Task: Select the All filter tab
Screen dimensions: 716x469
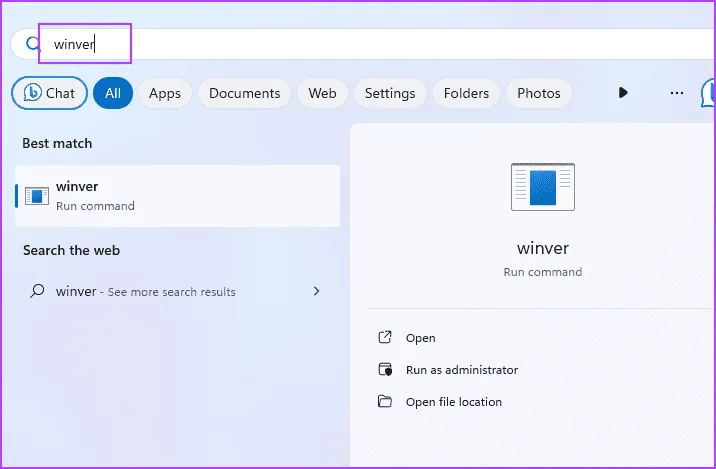Action: (x=113, y=93)
